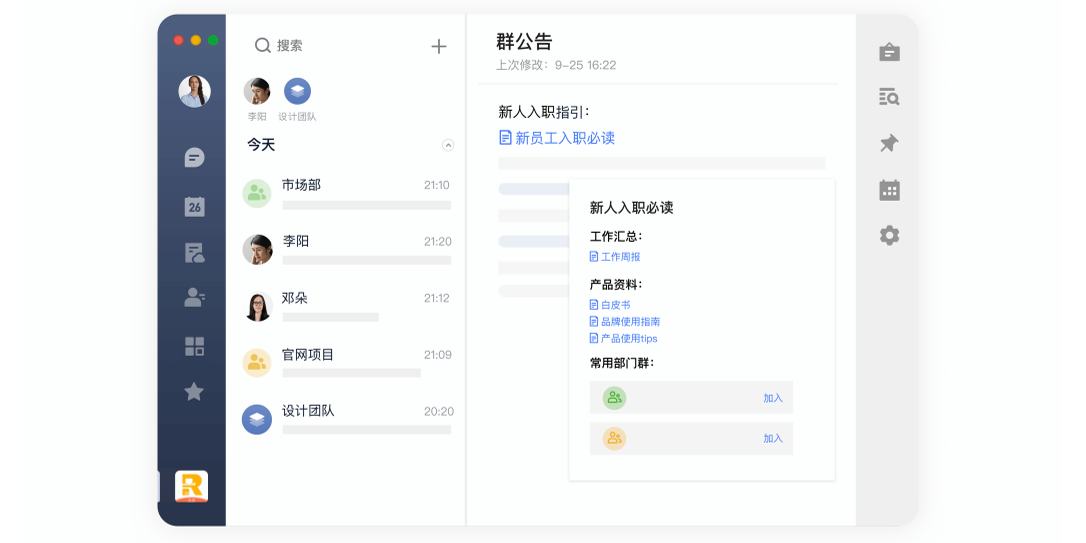Open the messages chat bubble icon
Viewport: 1086px width, 543px height.
(x=195, y=158)
